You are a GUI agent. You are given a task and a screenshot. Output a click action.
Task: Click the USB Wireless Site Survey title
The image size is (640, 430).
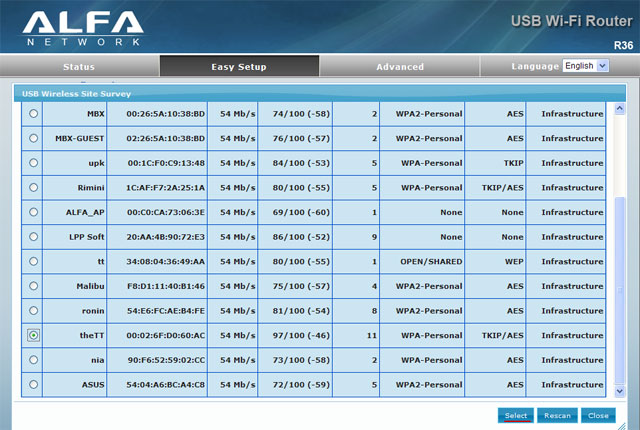(76, 94)
